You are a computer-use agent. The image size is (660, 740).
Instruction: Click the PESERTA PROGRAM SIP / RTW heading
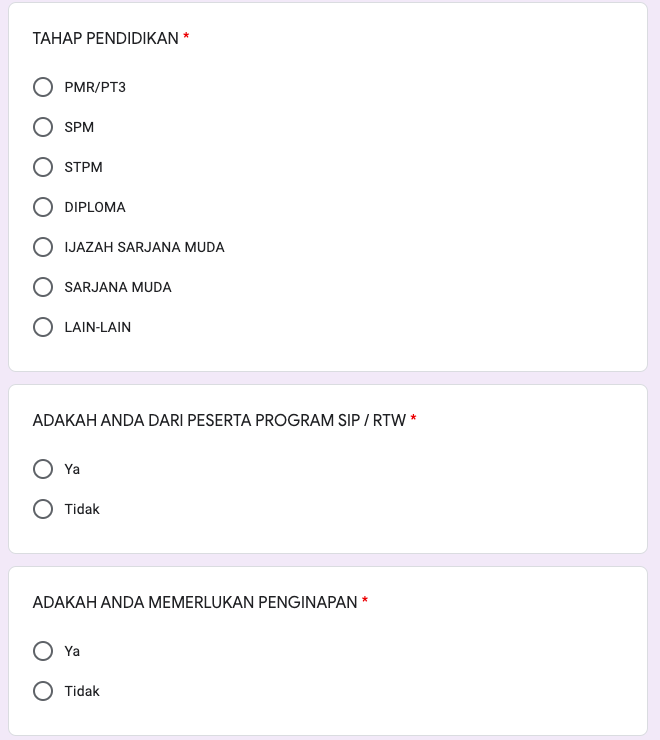click(219, 420)
